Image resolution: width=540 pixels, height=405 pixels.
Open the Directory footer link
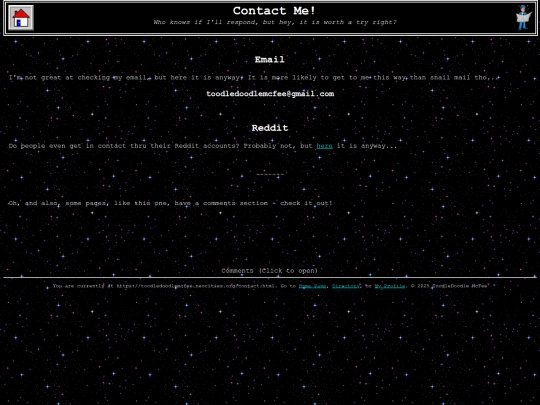click(x=346, y=286)
